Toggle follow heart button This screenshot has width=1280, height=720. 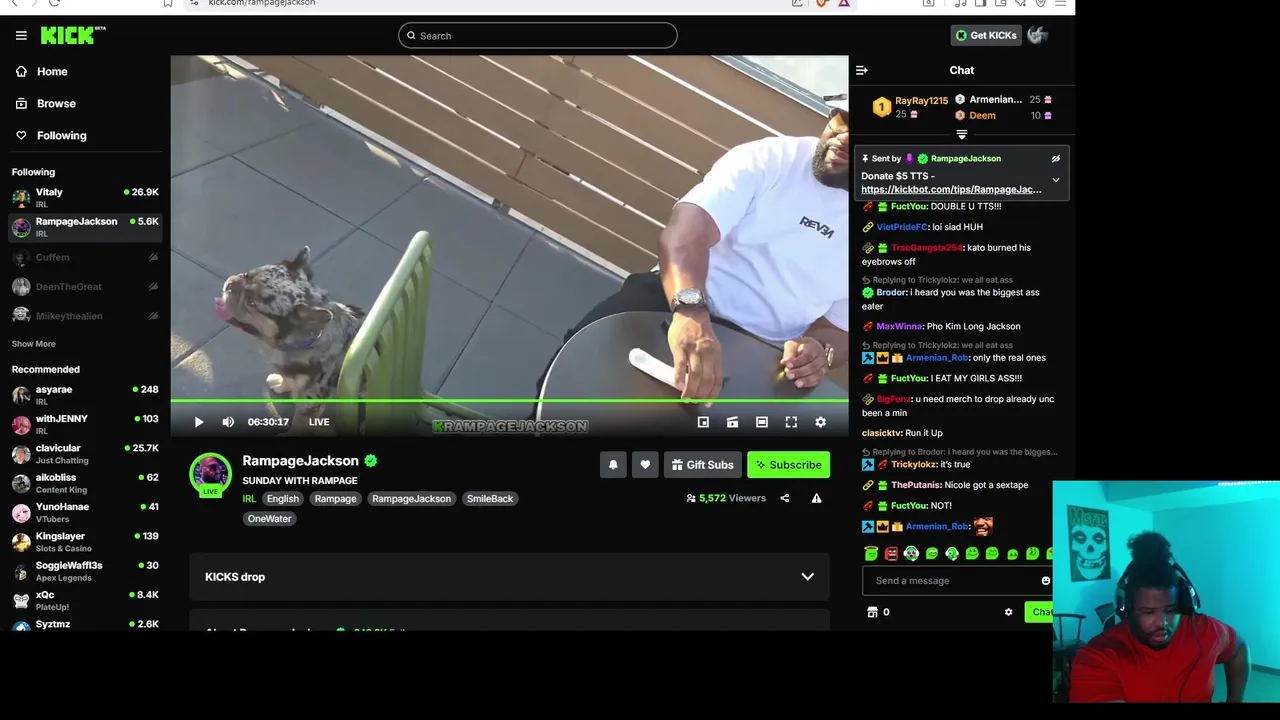pyautogui.click(x=645, y=465)
